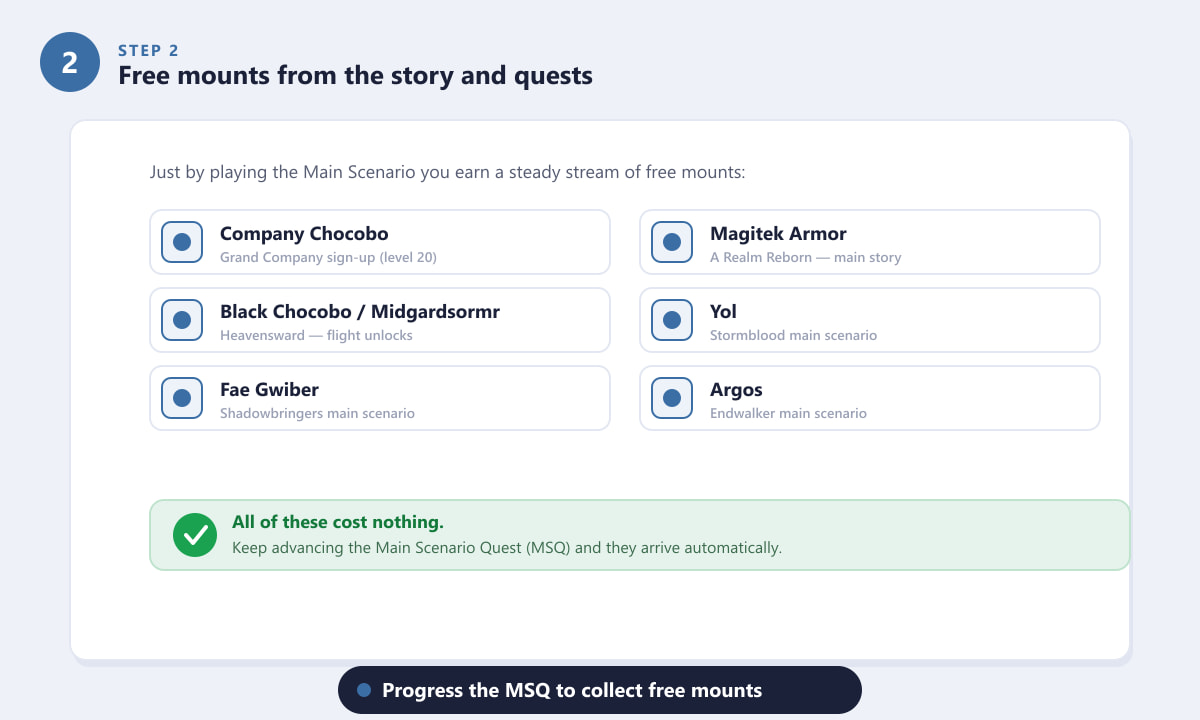
Task: Select the Fae Gwiber mount icon
Action: point(182,398)
